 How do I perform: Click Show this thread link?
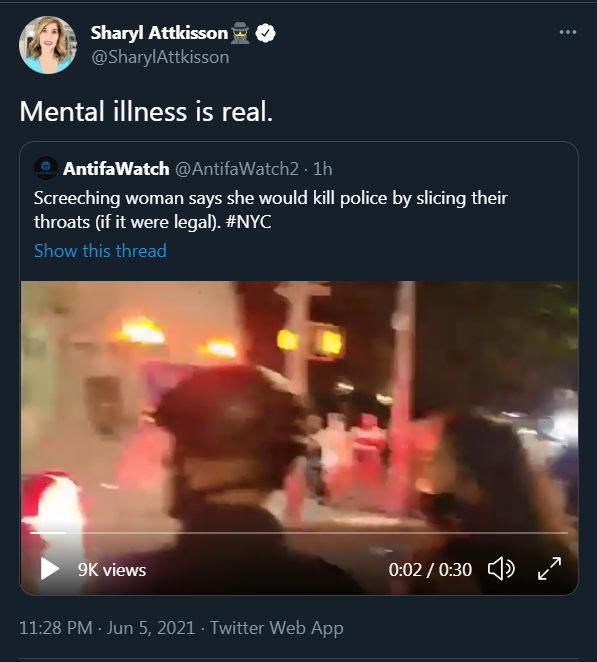pos(100,251)
